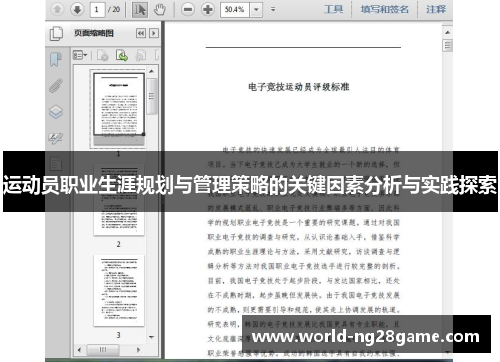Select page 3 thumbnail

(119, 290)
